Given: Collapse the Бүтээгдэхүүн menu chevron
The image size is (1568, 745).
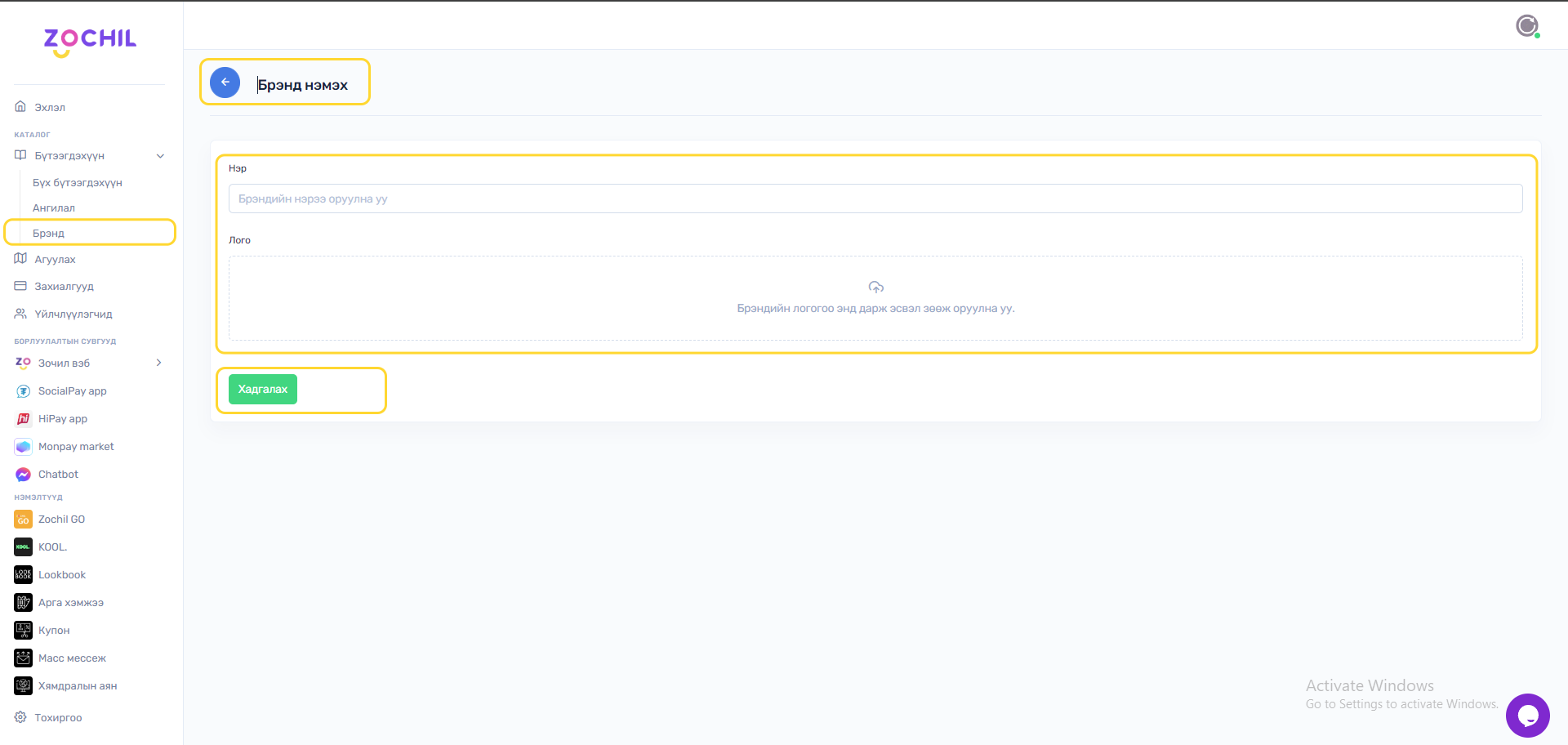Looking at the screenshot, I should pos(160,156).
